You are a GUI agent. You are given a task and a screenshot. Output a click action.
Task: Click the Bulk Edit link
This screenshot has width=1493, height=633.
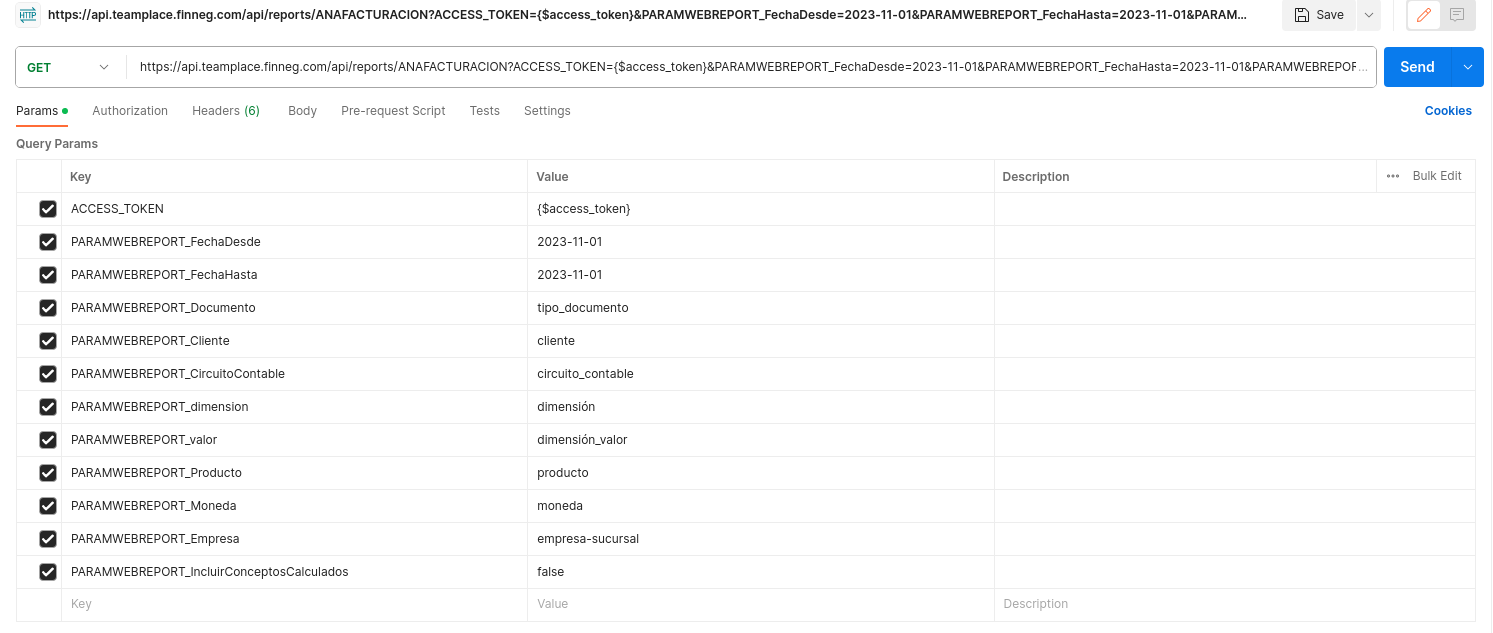[1436, 176]
